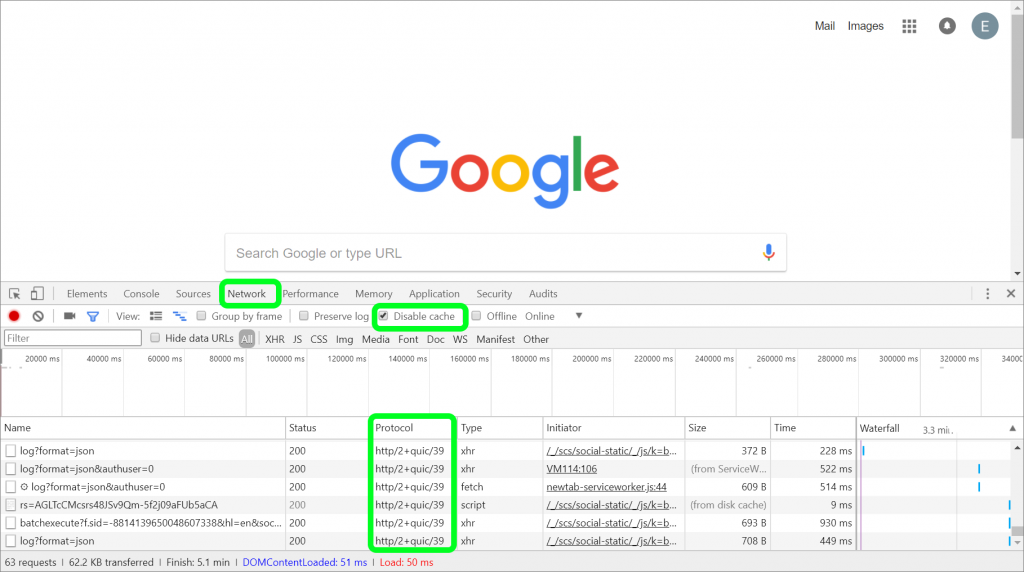The width and height of the screenshot is (1024, 572).
Task: Open the Google apps grid
Action: pos(909,26)
